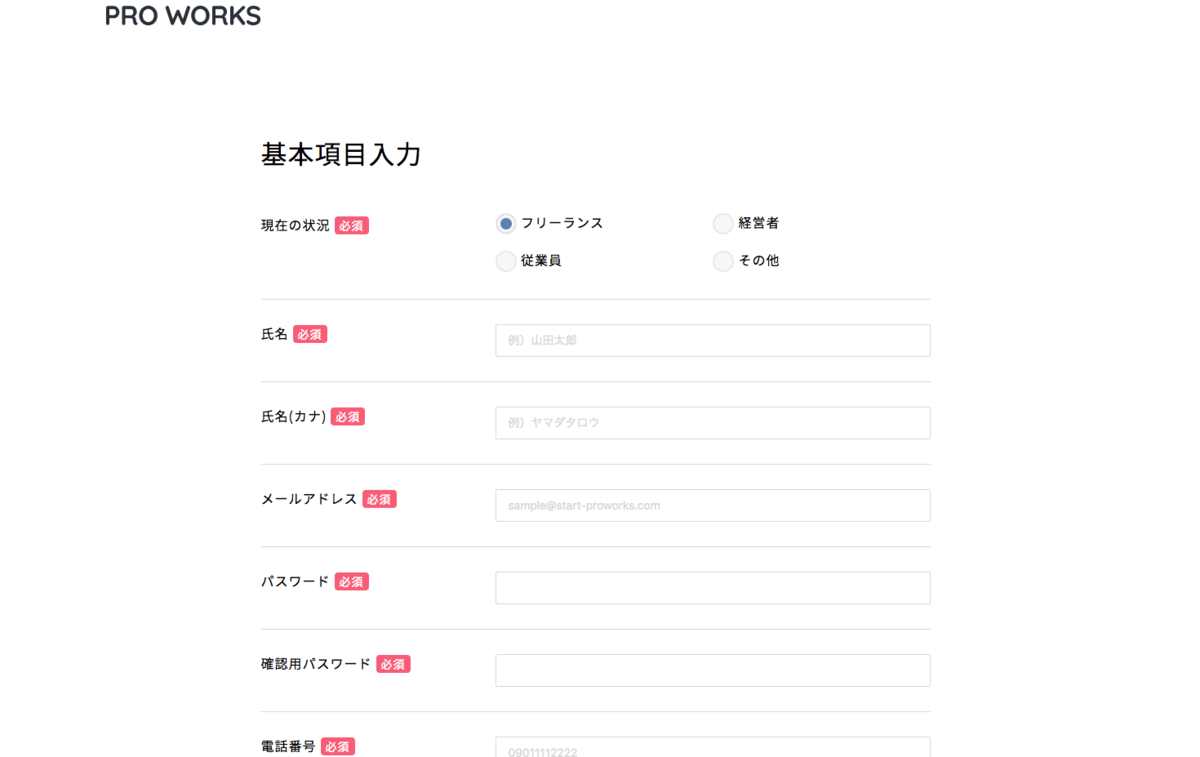Select the フリーランス radio option
Screen dimensions: 1200x757
(506, 223)
